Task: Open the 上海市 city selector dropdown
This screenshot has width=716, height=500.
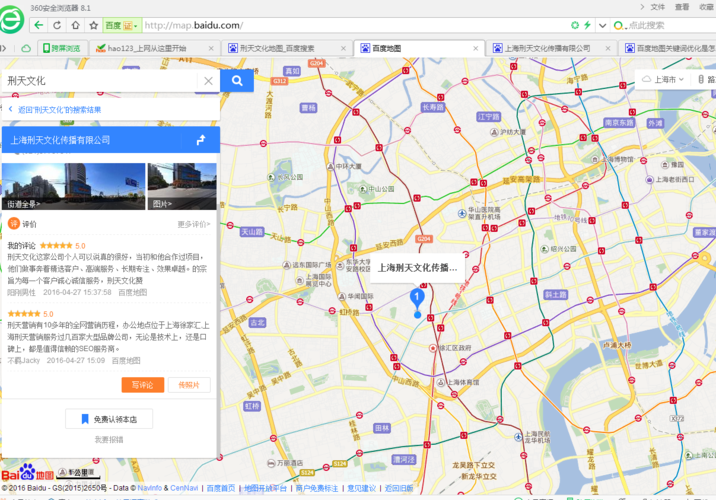Action: point(663,79)
